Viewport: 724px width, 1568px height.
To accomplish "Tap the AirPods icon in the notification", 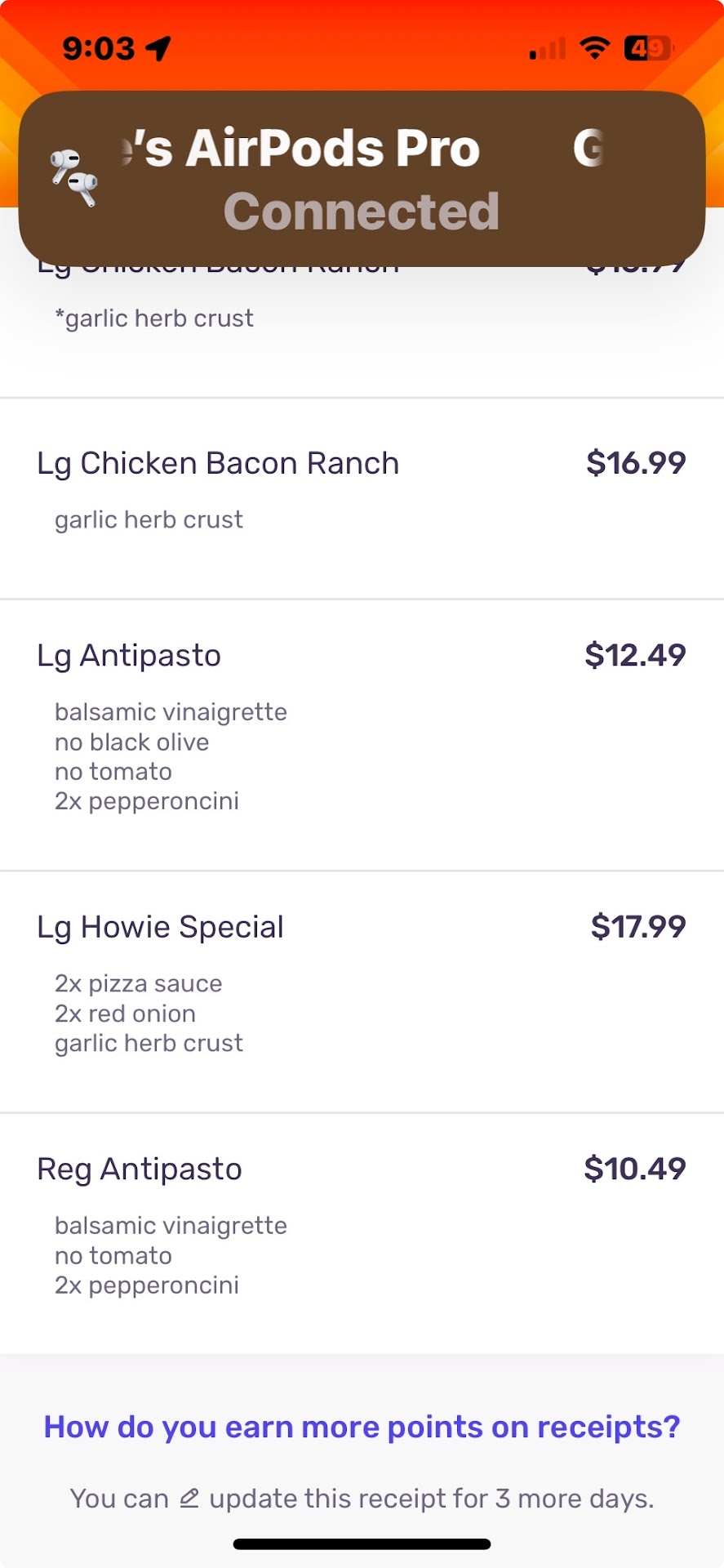I will pyautogui.click(x=74, y=177).
